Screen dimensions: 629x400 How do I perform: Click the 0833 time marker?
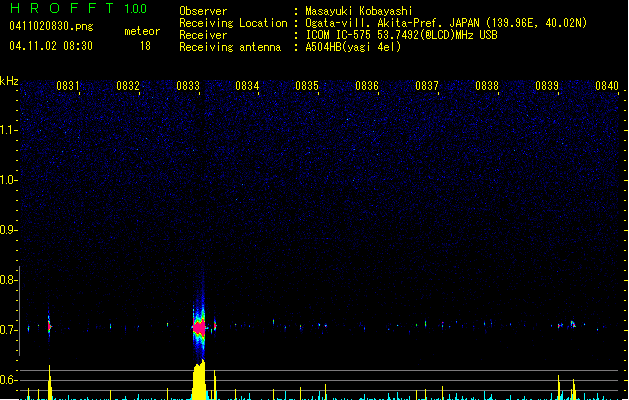pyautogui.click(x=187, y=87)
